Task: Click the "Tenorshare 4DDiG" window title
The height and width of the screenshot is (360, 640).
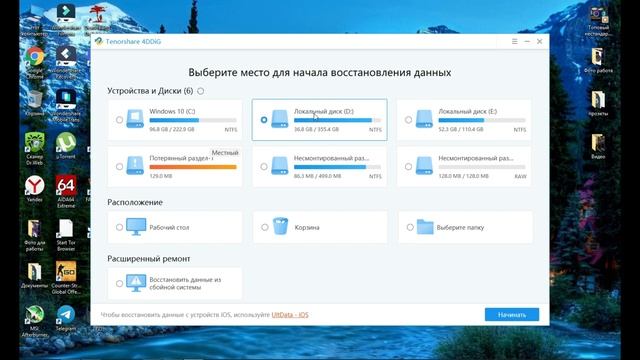Action: (x=133, y=42)
